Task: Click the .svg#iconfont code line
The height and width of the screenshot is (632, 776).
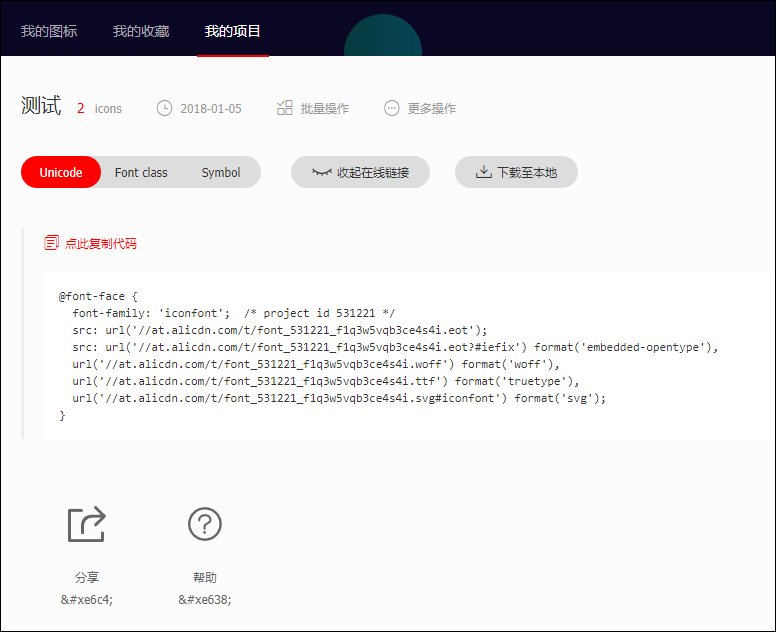Action: tap(339, 398)
